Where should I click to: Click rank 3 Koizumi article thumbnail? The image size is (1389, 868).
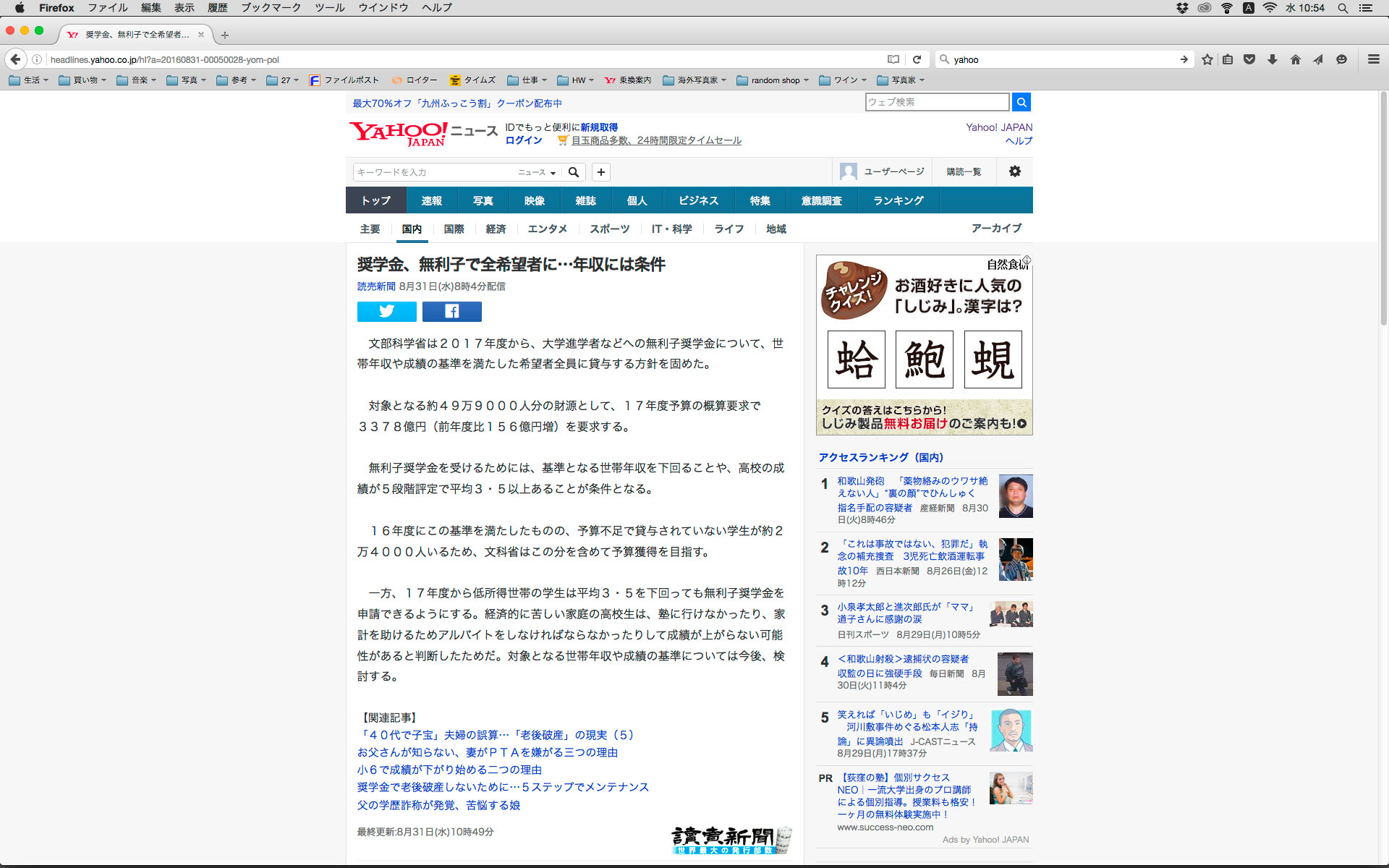tap(1011, 613)
